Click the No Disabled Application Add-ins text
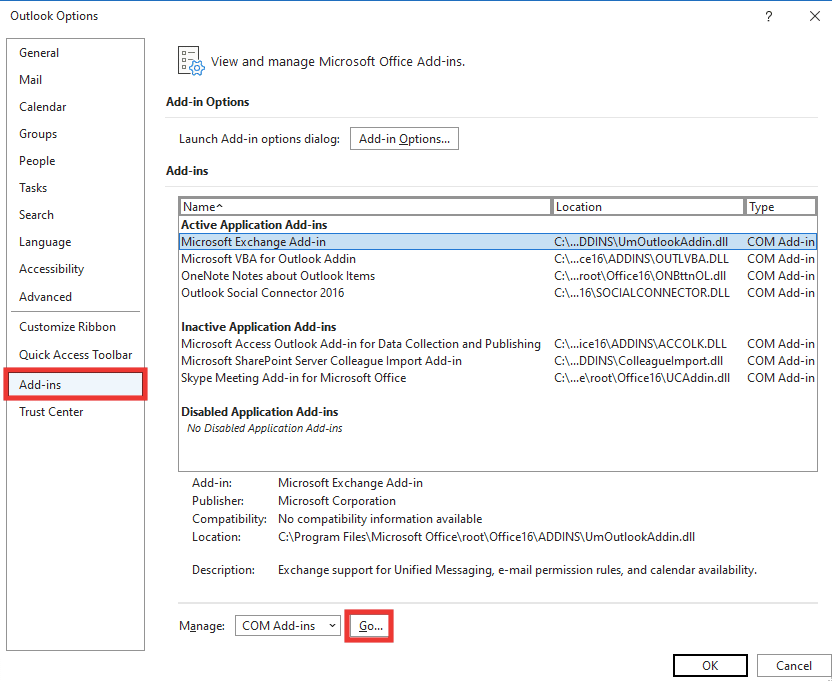Viewport: 832px width, 681px height. click(x=264, y=428)
